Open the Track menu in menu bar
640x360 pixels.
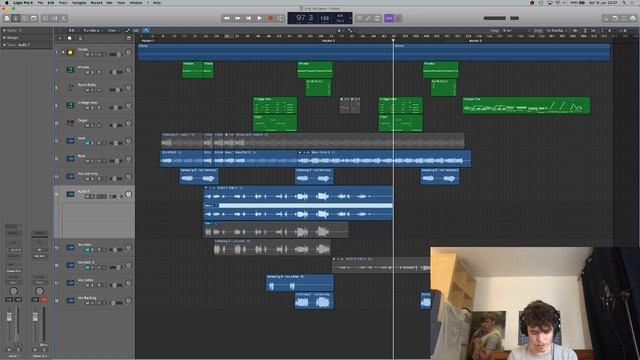click(62, 2)
